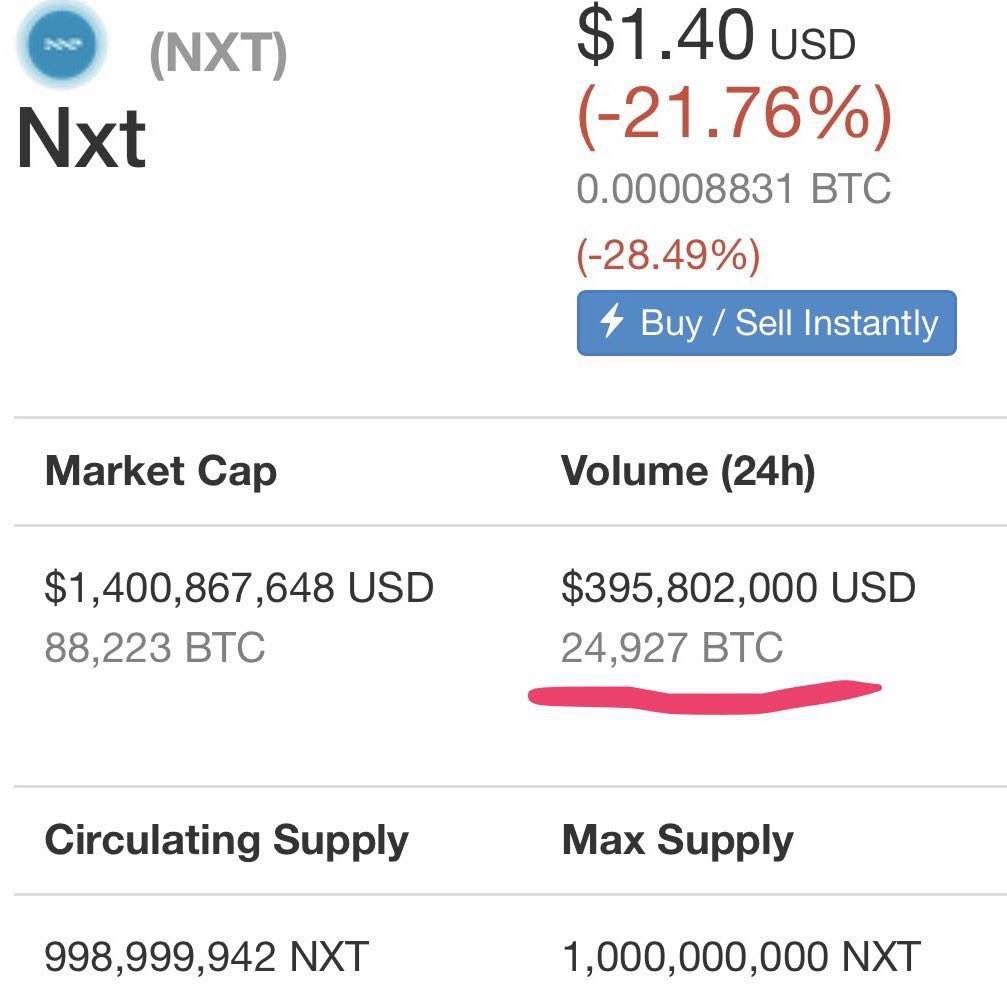
Task: Click the 0.00008831 BTC price value
Action: point(733,188)
